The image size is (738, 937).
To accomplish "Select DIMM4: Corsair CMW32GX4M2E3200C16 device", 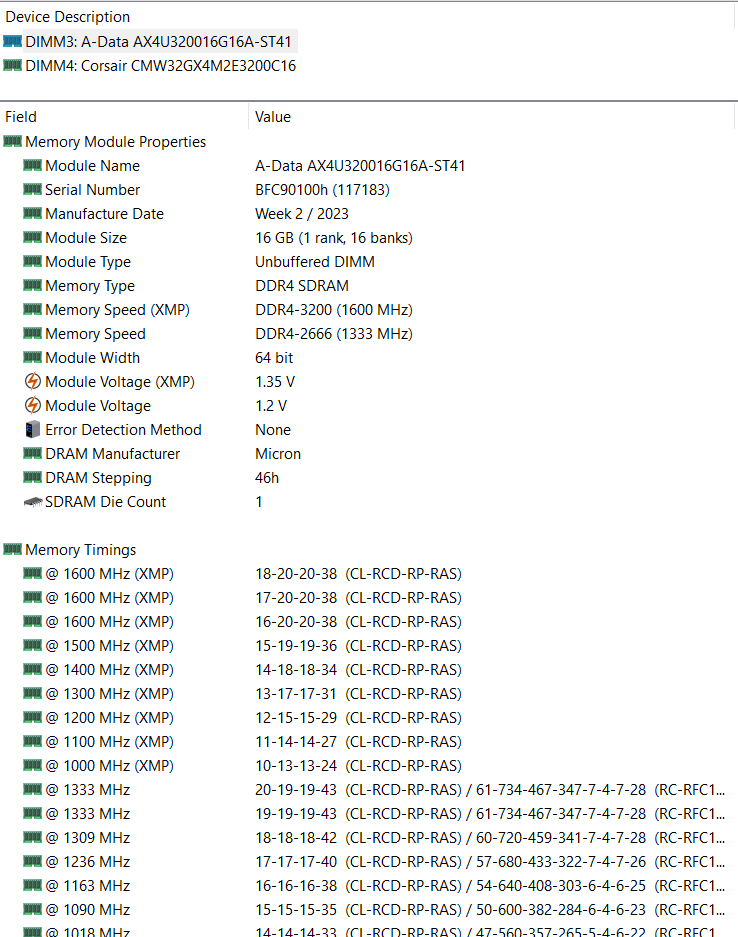I will click(160, 66).
